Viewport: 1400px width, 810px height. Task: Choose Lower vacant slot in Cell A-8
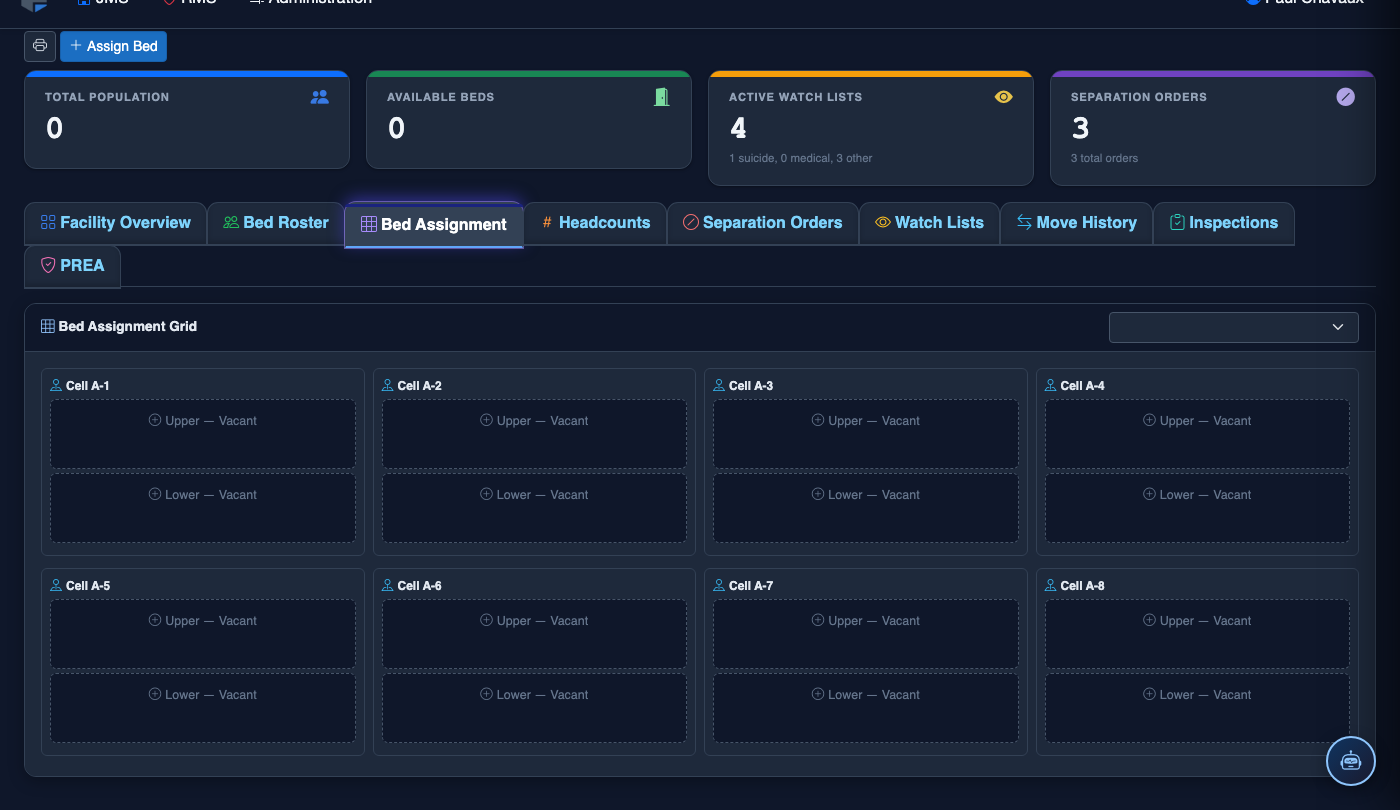coord(1197,708)
